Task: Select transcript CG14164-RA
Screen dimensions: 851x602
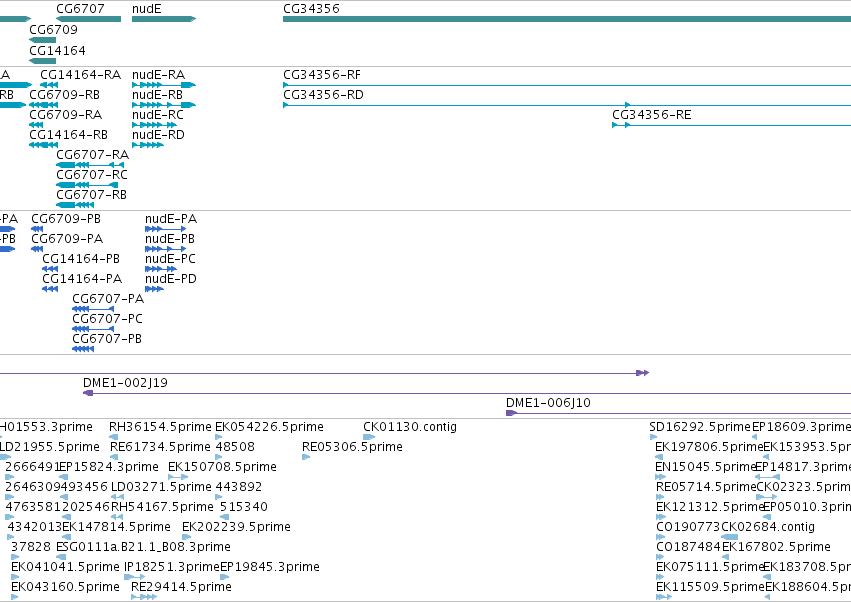Action: point(49,85)
